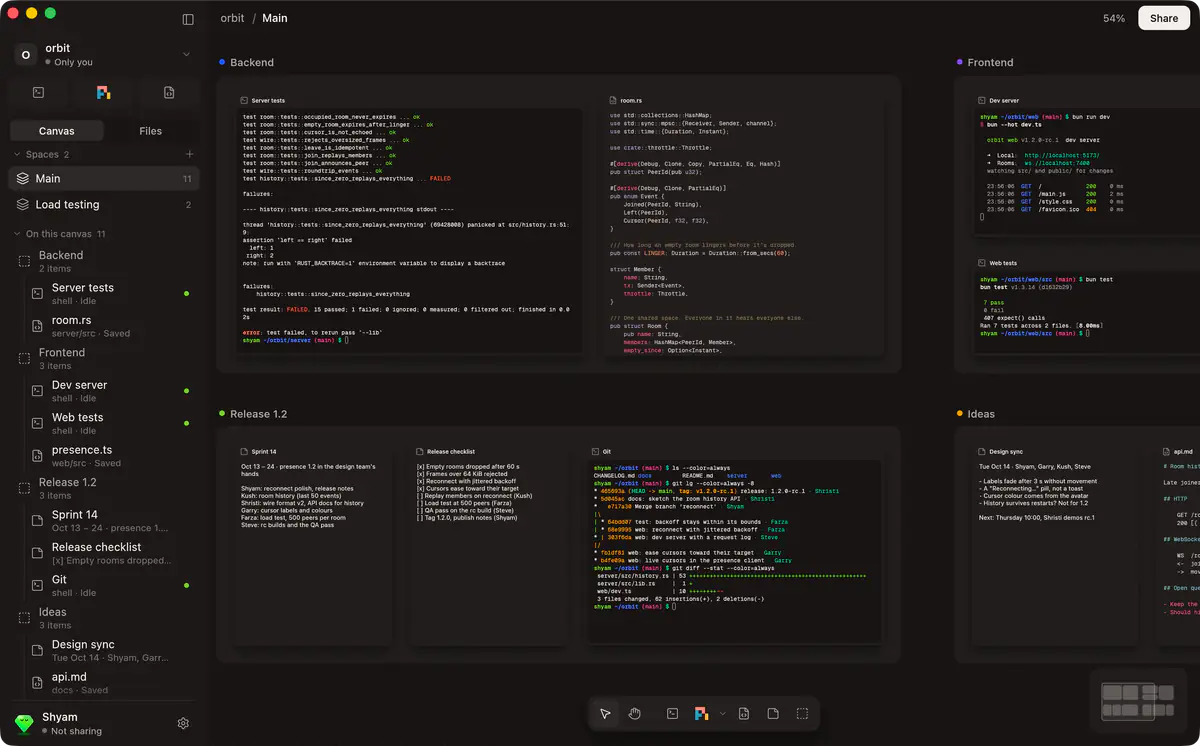Switch to the Canvas tab
Image resolution: width=1200 pixels, height=746 pixels.
(57, 131)
